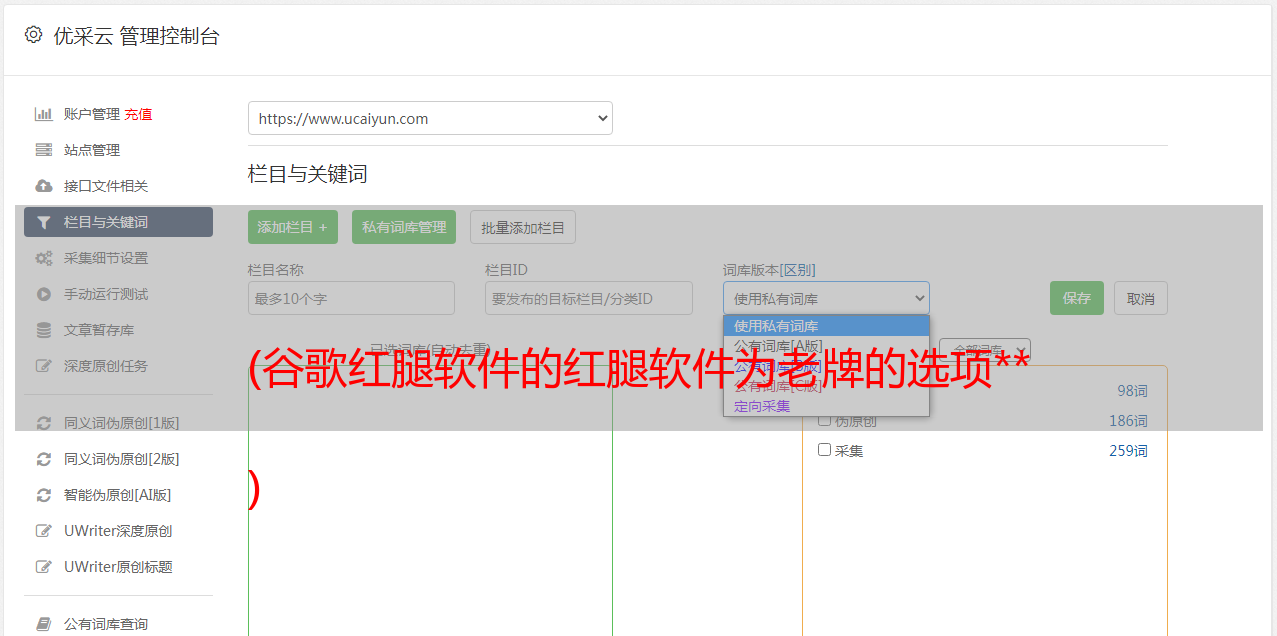This screenshot has height=636, width=1277.
Task: Click the [区别] link beside 词库版本
Action: tap(798, 270)
